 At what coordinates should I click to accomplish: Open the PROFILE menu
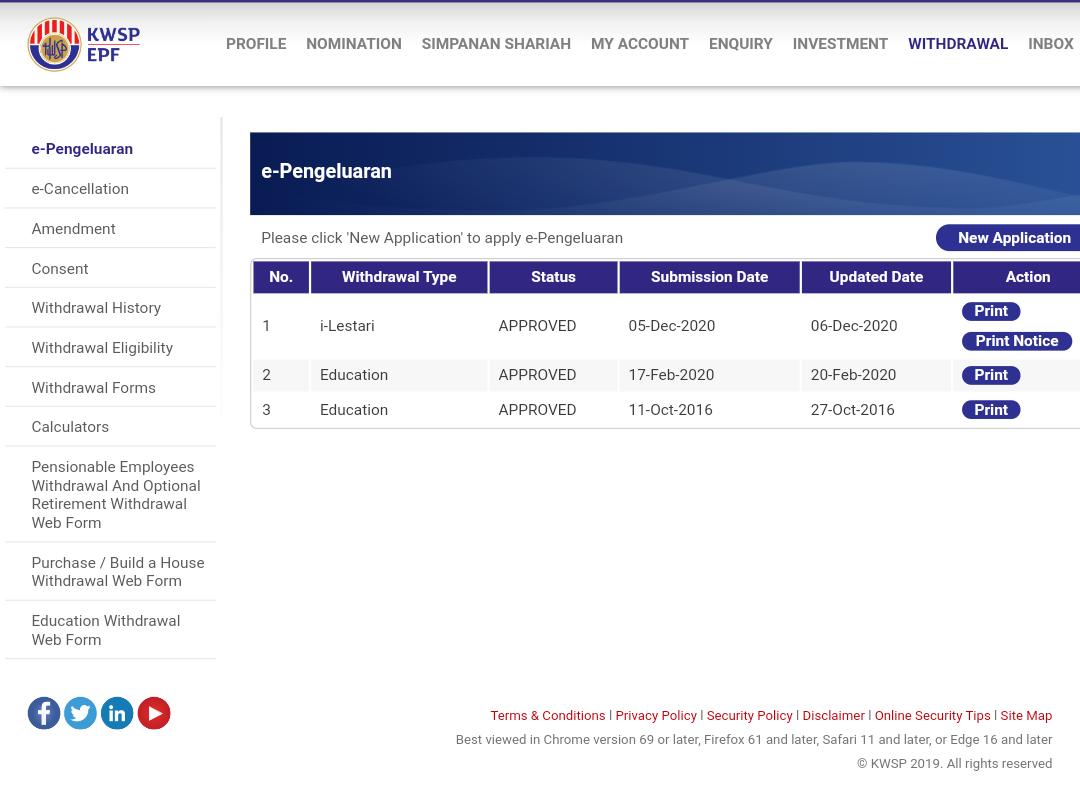256,44
